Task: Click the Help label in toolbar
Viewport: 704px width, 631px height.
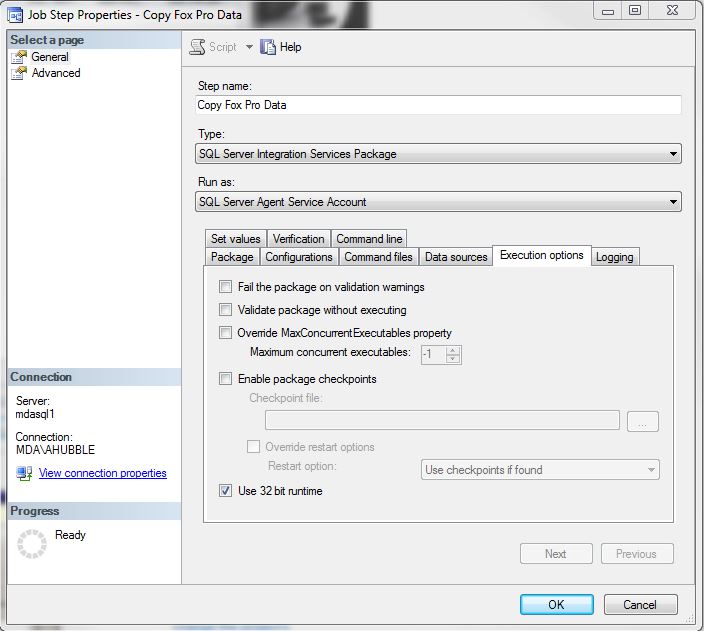Action: tap(290, 47)
